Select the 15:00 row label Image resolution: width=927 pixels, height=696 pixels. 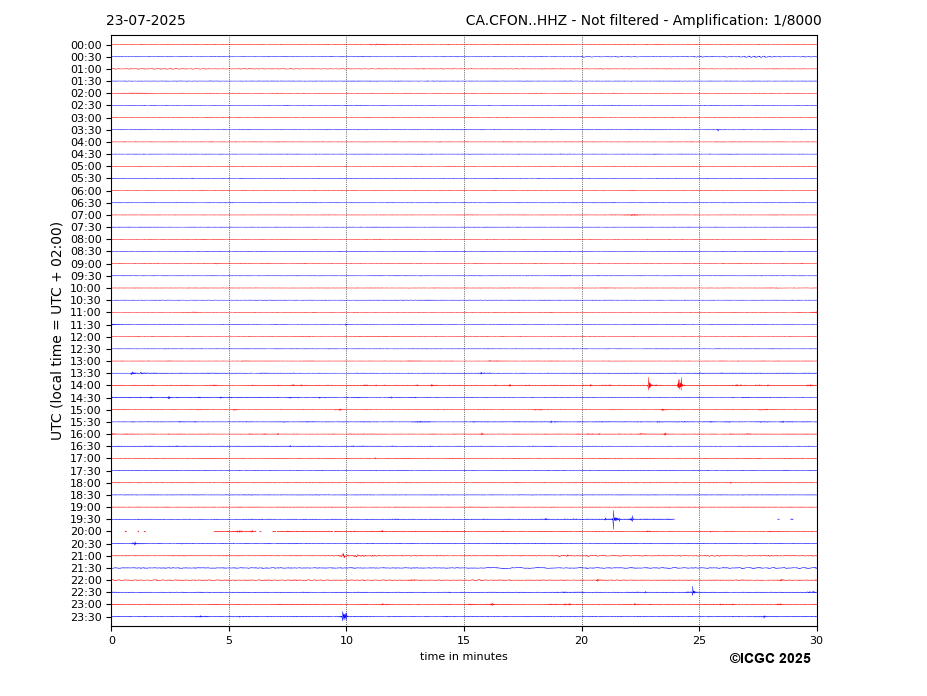(x=86, y=410)
